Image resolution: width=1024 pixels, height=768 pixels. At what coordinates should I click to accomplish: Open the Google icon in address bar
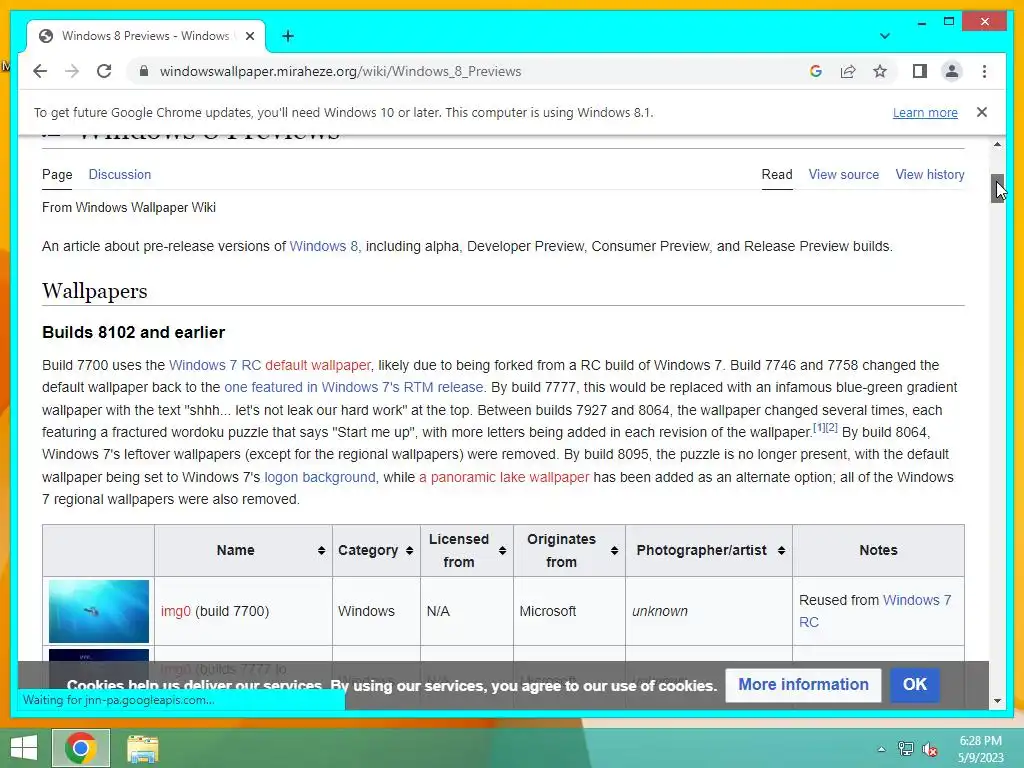(x=816, y=71)
